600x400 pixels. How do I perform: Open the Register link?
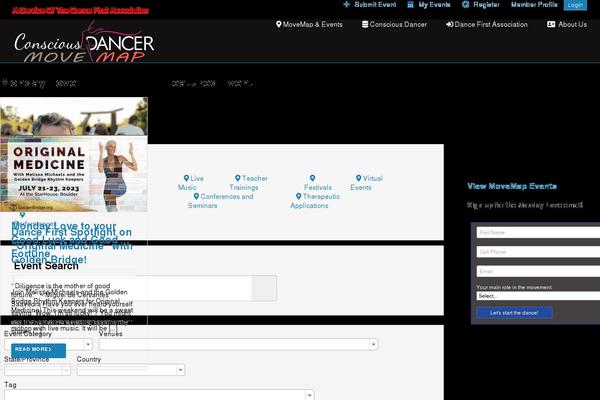(481, 5)
